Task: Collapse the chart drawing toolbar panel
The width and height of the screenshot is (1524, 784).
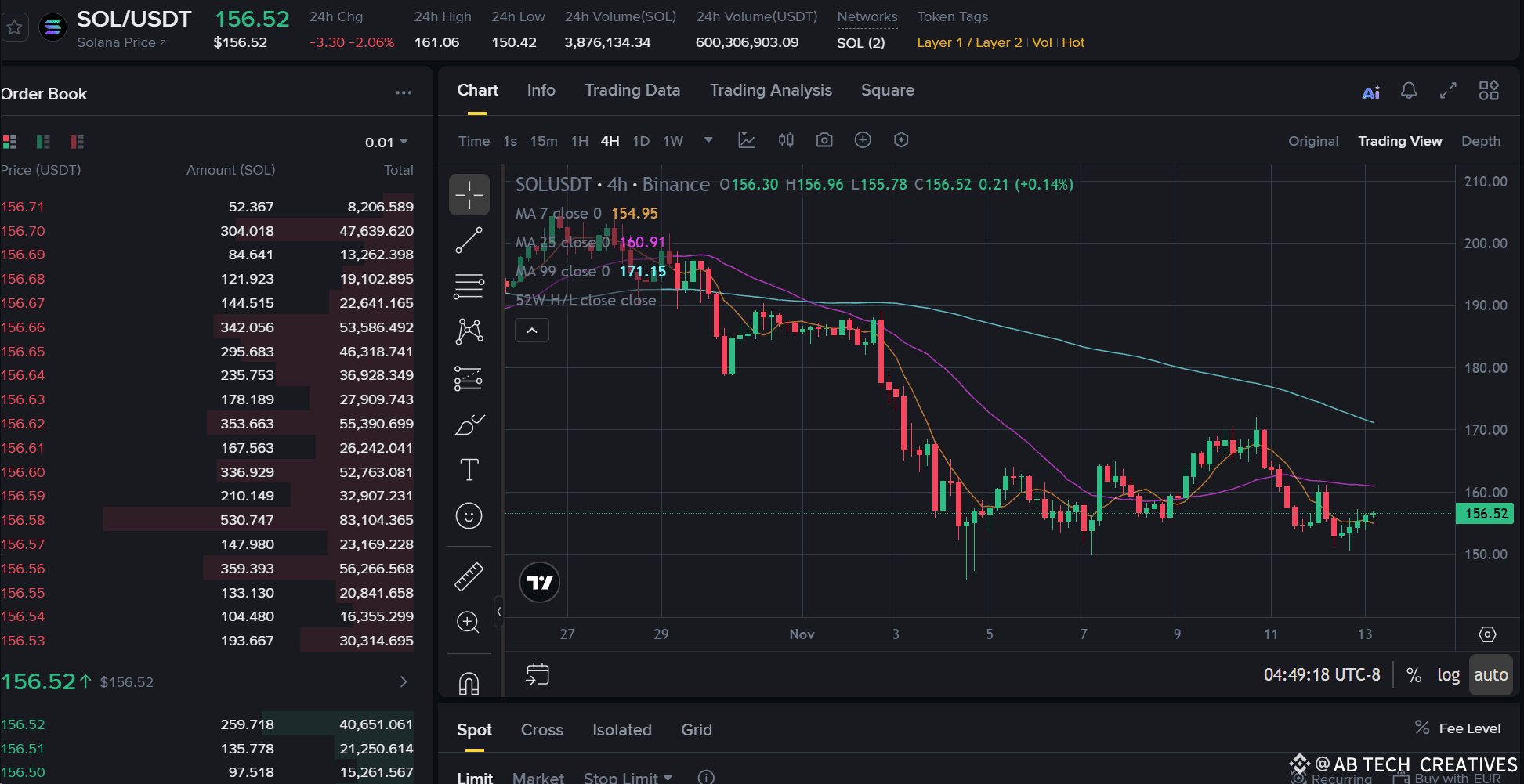Action: pos(498,612)
